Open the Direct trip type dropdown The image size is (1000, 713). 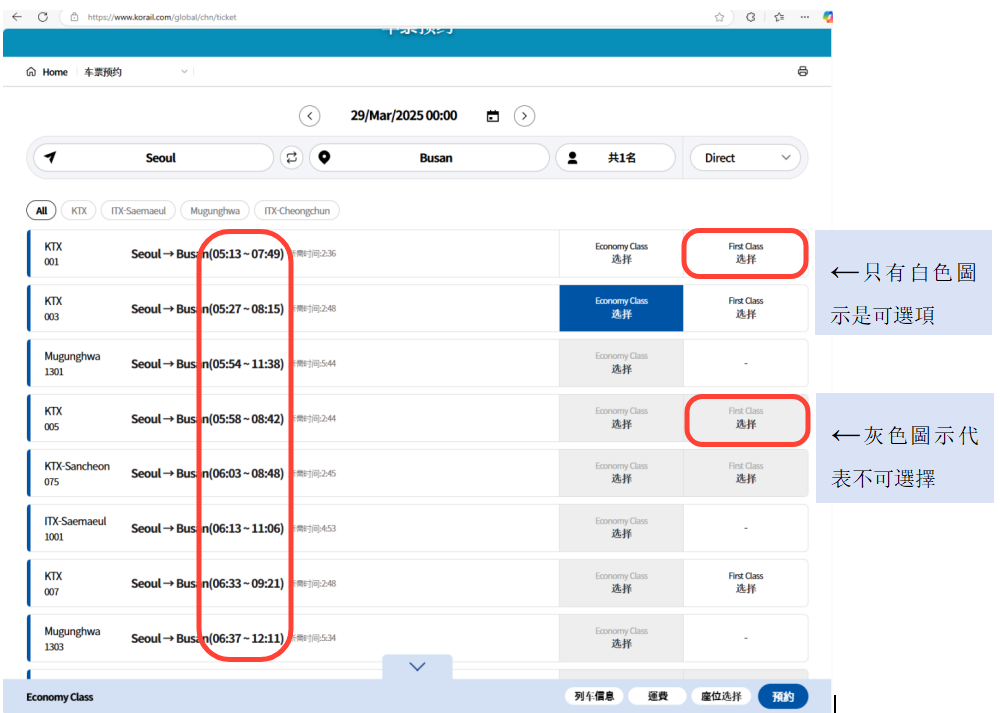tap(745, 158)
